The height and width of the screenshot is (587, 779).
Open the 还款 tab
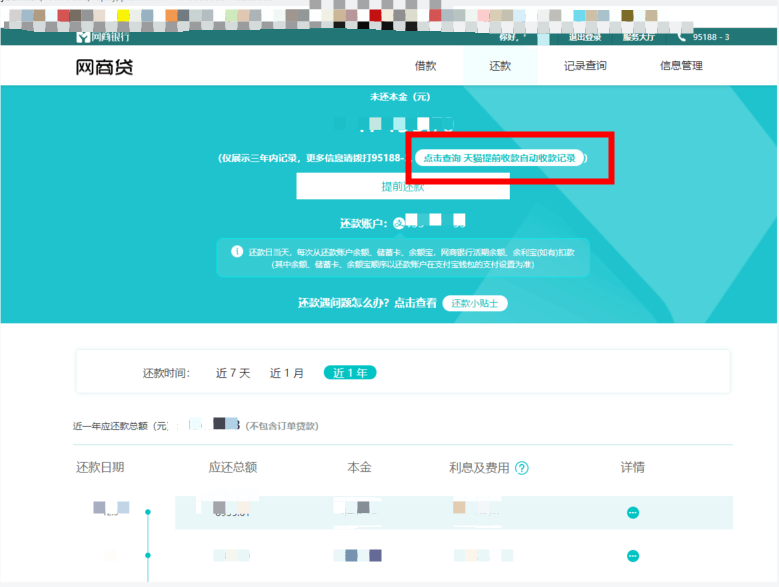click(500, 66)
